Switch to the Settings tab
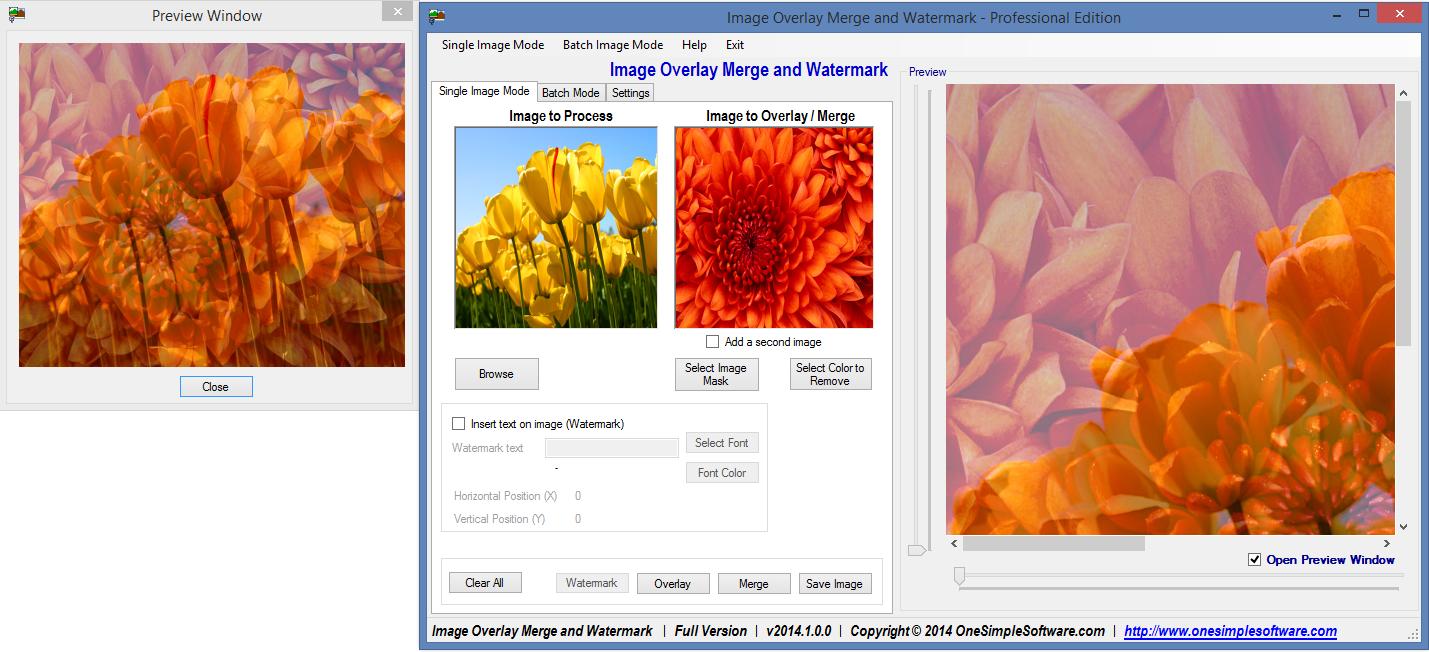The image size is (1429, 652). point(630,93)
